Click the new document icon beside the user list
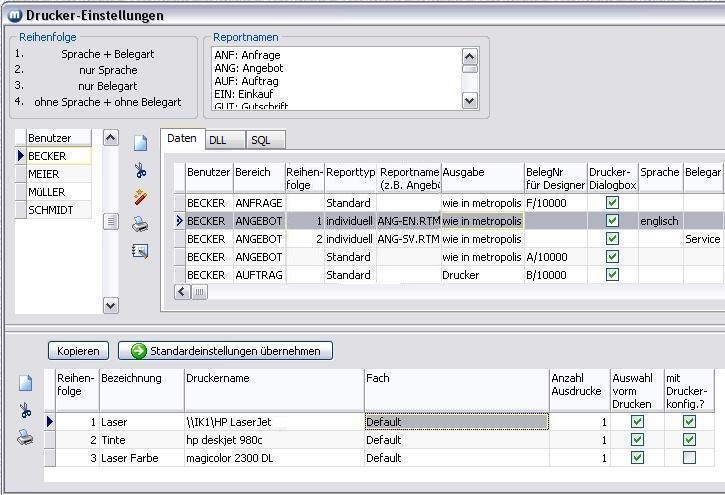 (x=140, y=144)
